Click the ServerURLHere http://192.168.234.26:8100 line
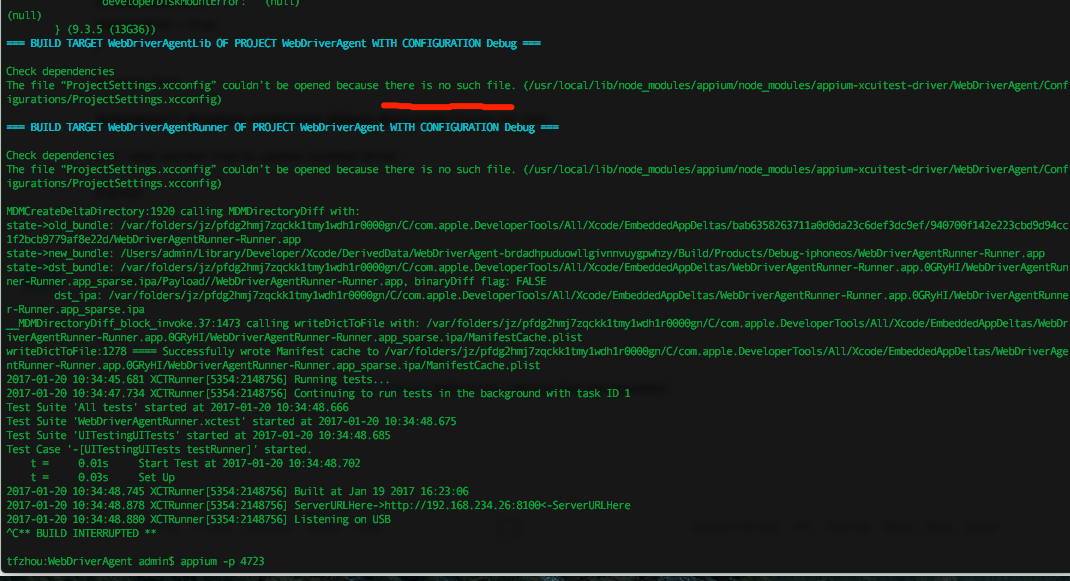 click(318, 505)
